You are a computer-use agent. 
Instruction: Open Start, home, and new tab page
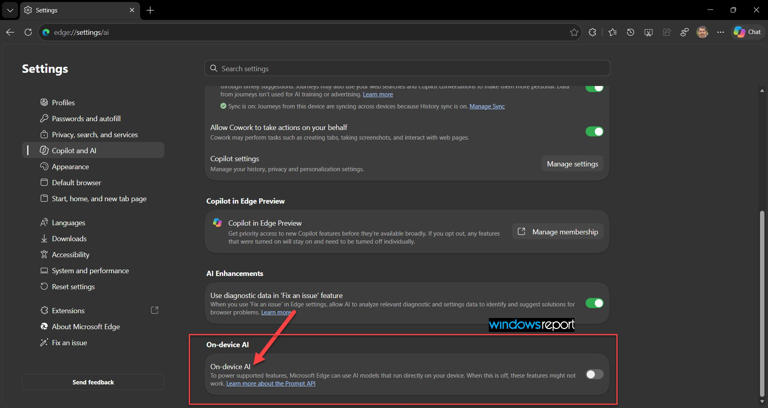pyautogui.click(x=93, y=199)
